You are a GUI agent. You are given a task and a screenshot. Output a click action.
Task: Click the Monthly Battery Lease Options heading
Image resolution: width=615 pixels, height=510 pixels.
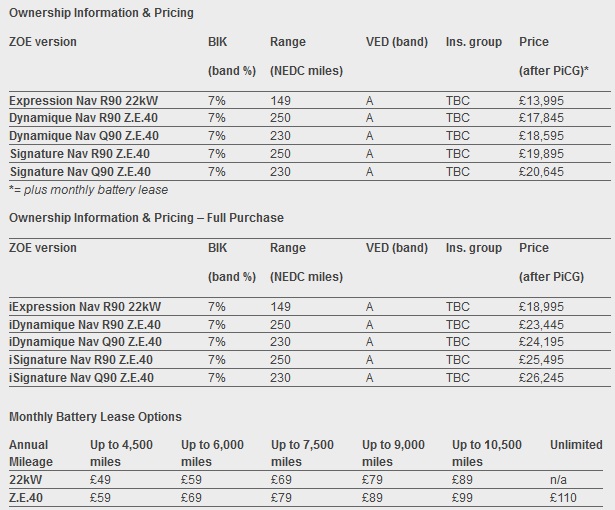[95, 416]
